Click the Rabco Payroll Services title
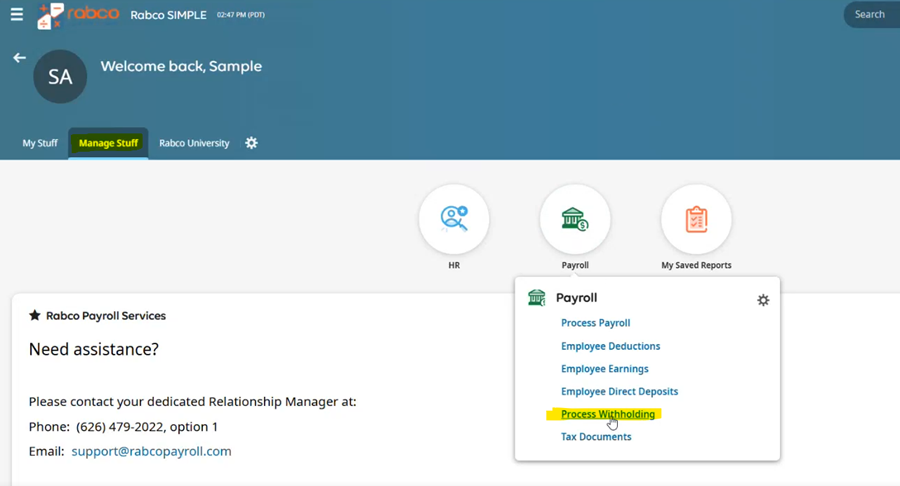The height and width of the screenshot is (486, 900). pos(106,316)
